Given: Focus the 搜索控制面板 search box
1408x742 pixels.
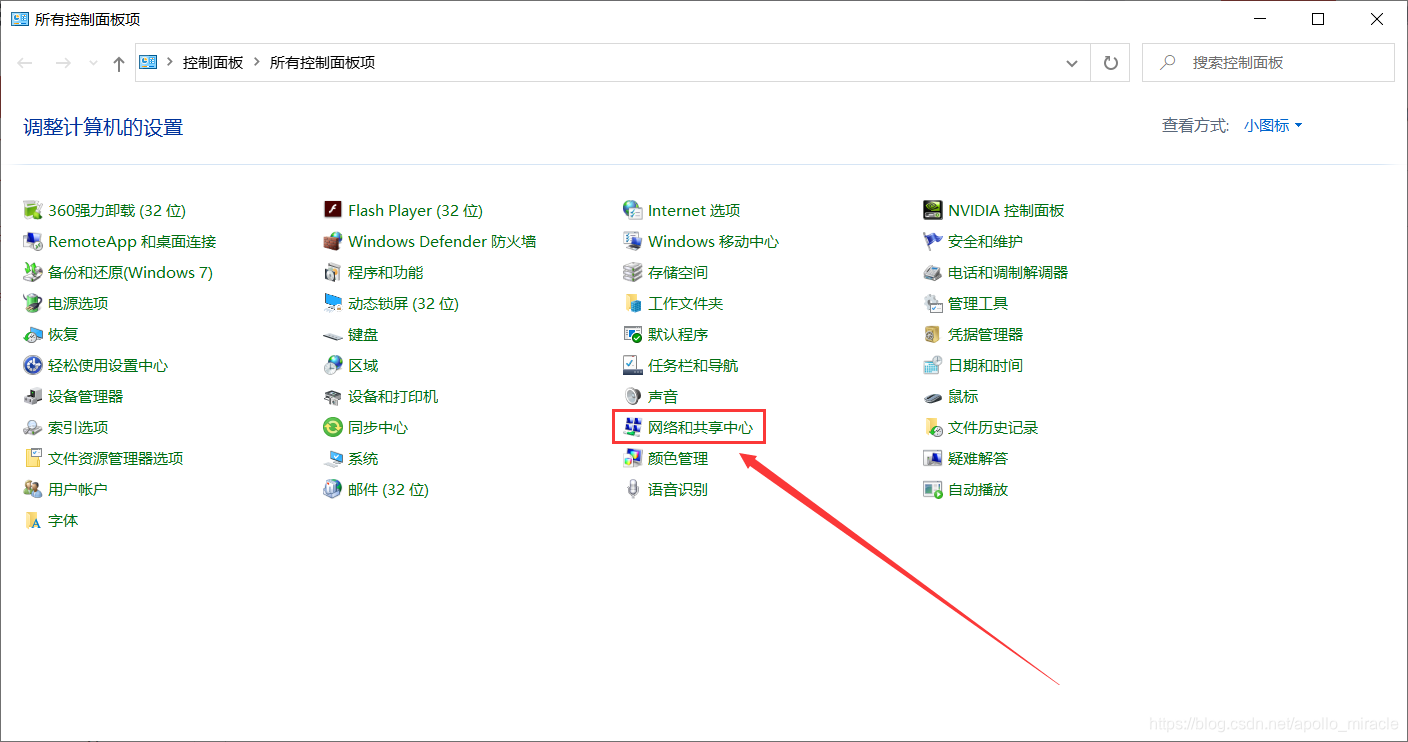Looking at the screenshot, I should coord(1268,62).
